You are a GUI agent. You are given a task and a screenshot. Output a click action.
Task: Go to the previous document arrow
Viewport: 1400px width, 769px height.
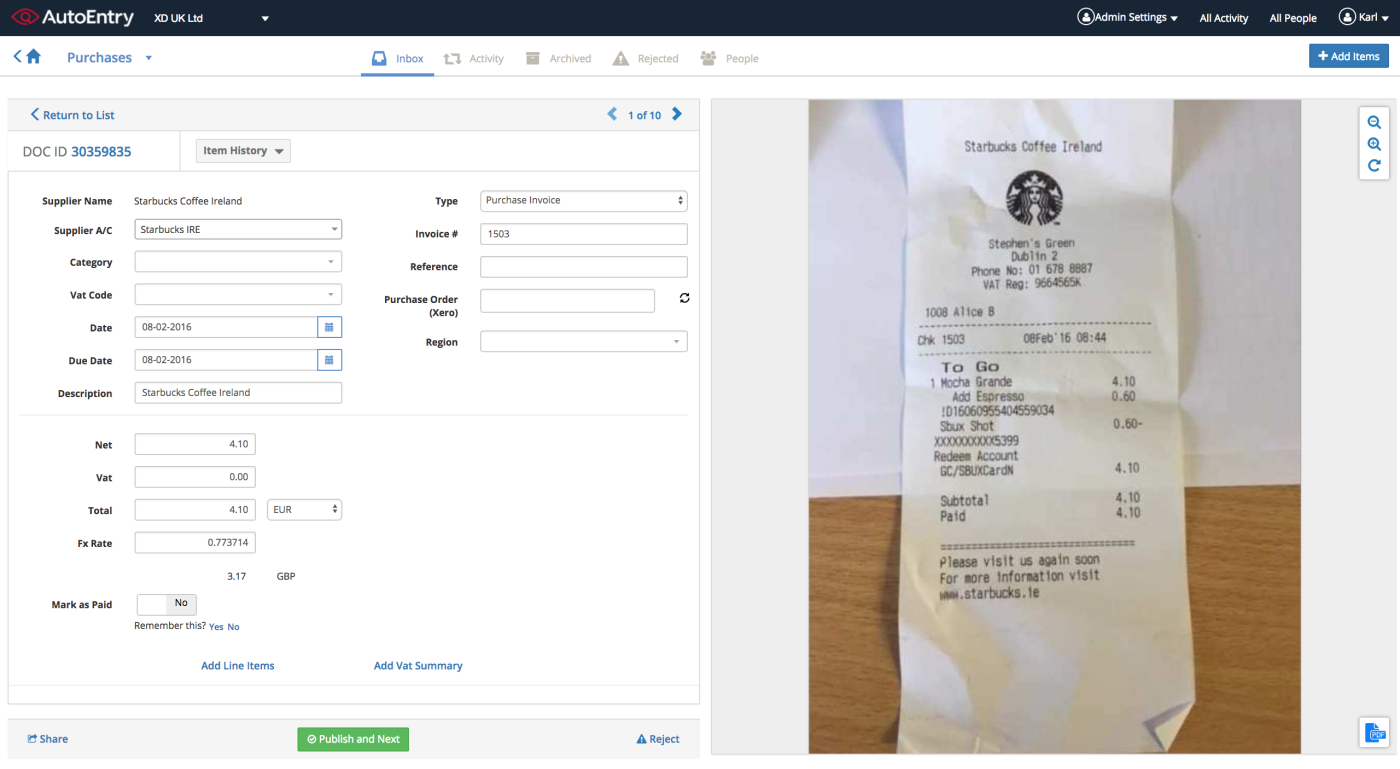tap(612, 114)
